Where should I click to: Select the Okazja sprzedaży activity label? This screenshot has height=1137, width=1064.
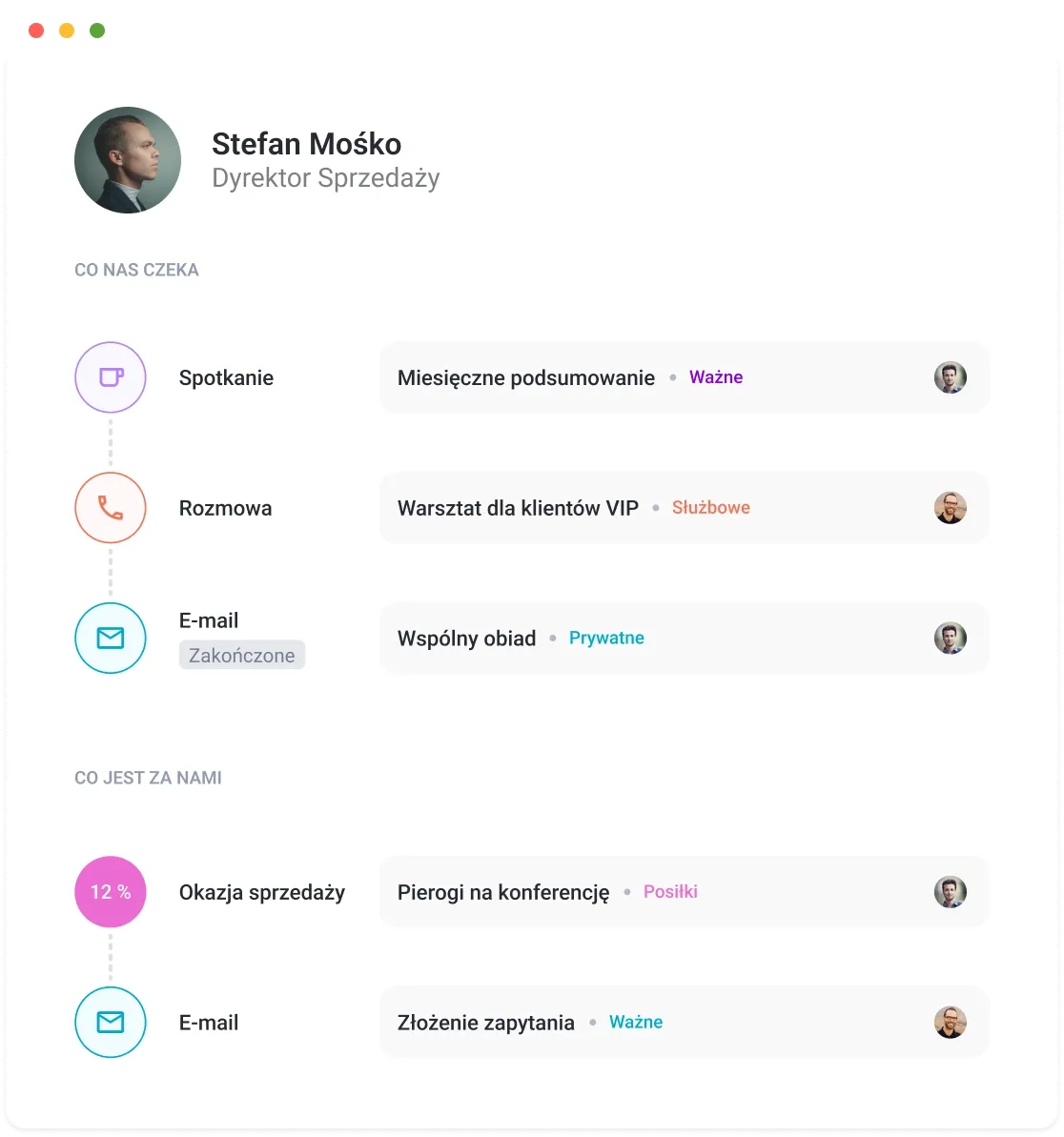click(x=262, y=892)
